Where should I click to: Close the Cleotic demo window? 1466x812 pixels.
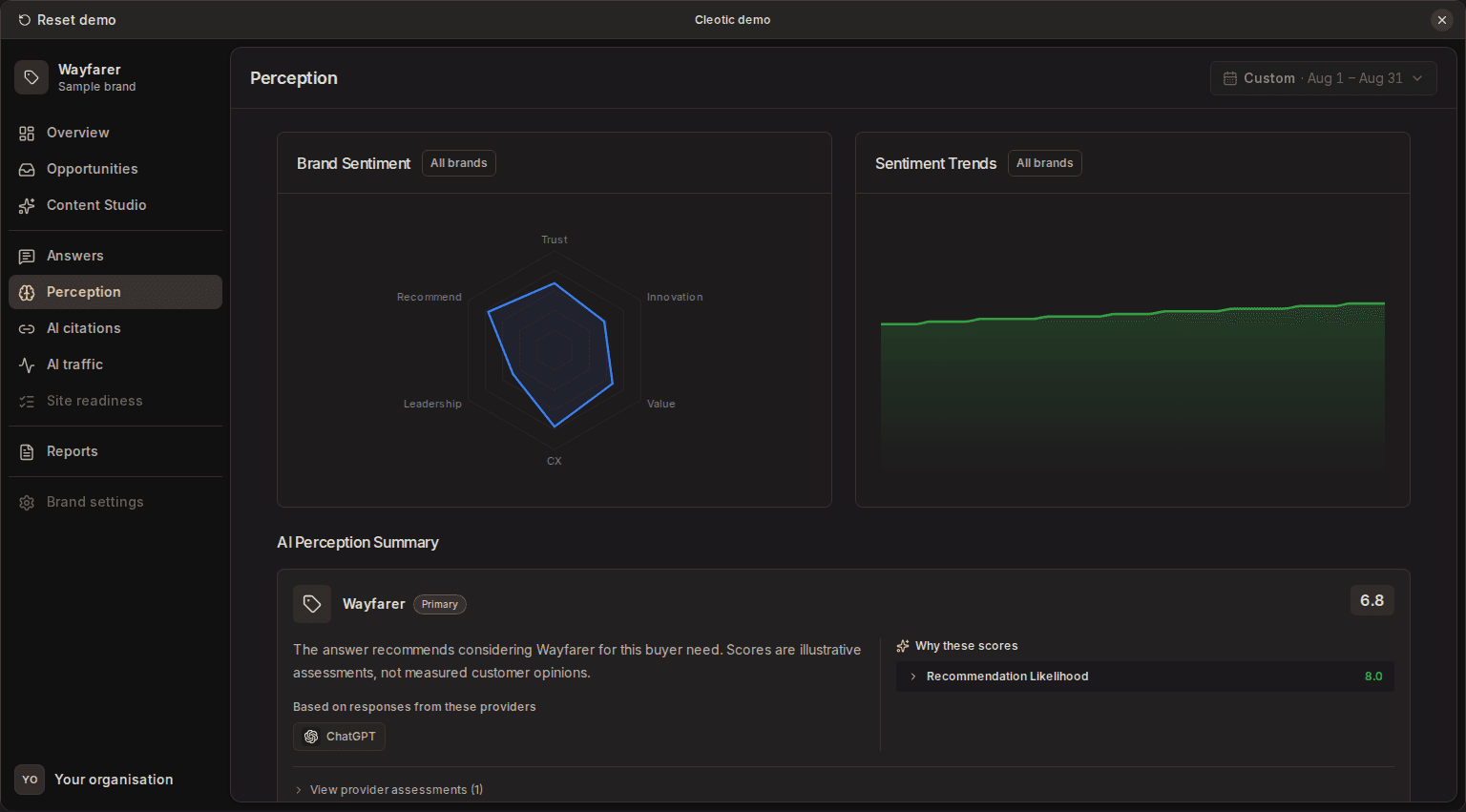click(1442, 20)
